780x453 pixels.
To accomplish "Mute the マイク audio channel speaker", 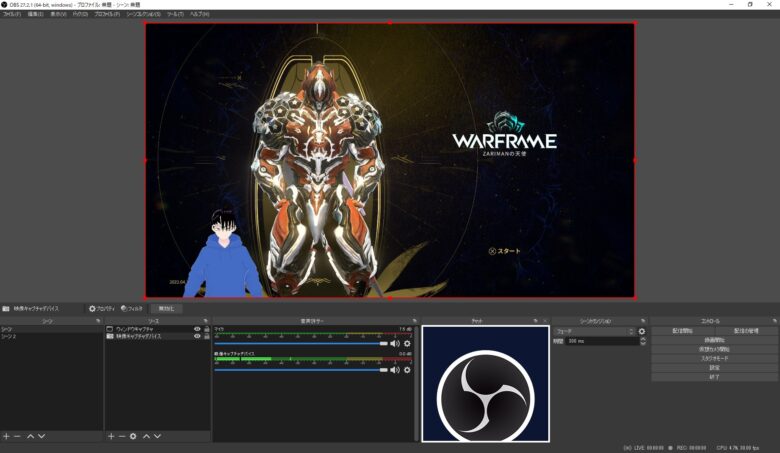I will point(395,344).
